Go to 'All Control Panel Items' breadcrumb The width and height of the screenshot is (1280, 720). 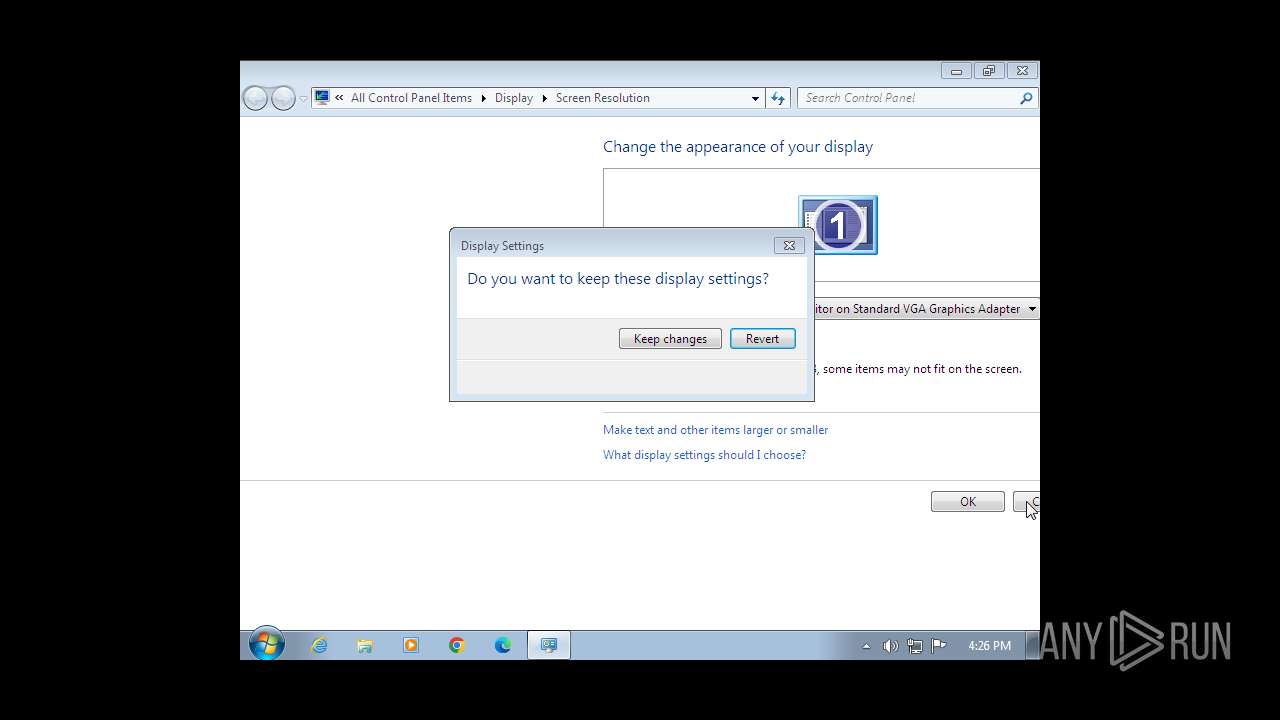click(x=411, y=98)
